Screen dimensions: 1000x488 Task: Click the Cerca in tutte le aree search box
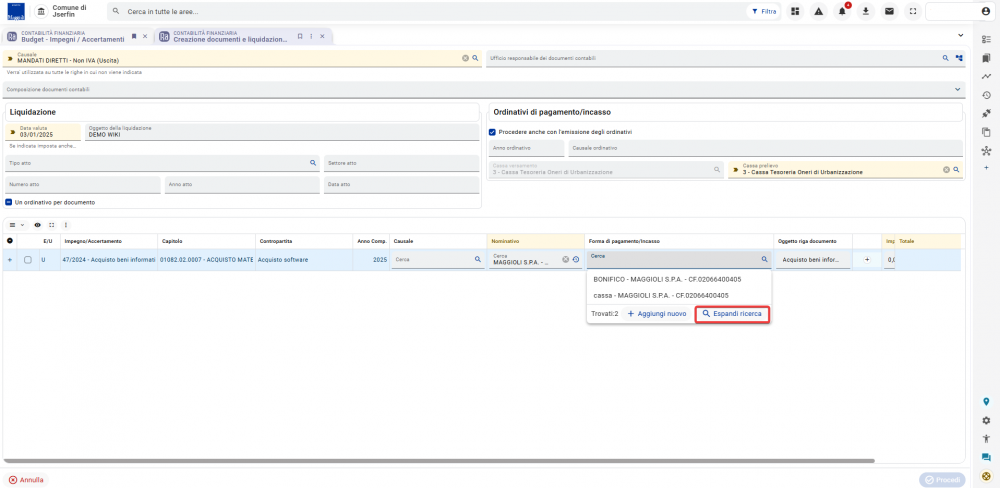tap(425, 11)
